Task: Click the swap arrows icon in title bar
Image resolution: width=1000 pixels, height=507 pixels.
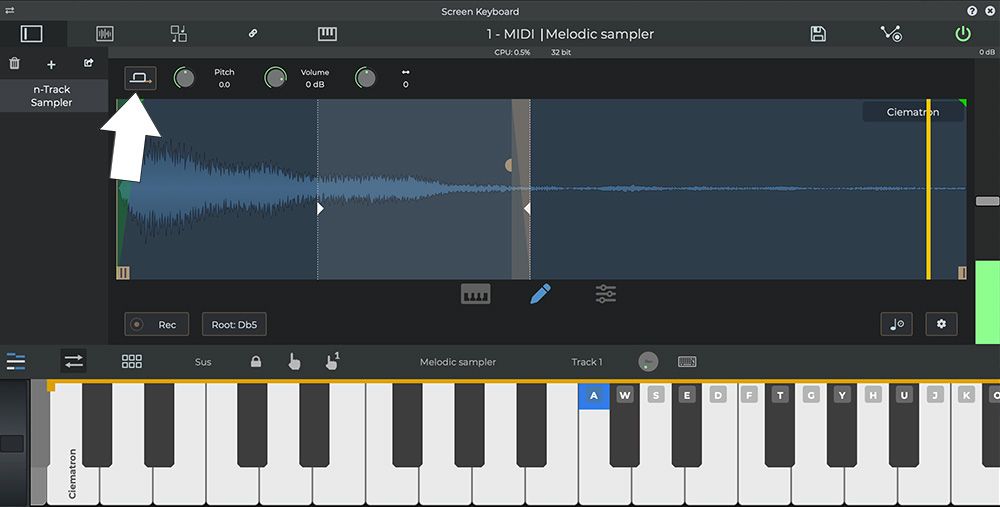Action: click(10, 11)
